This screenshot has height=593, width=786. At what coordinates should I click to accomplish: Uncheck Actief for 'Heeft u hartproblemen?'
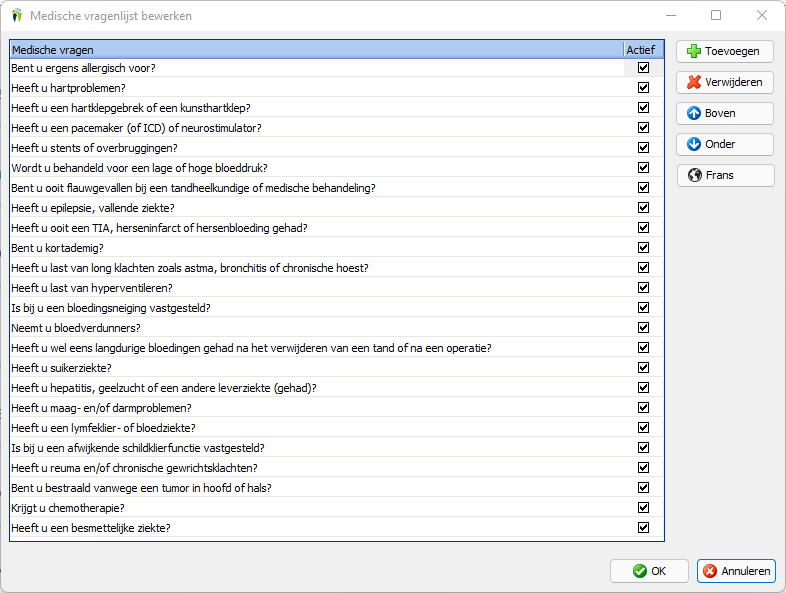[644, 88]
